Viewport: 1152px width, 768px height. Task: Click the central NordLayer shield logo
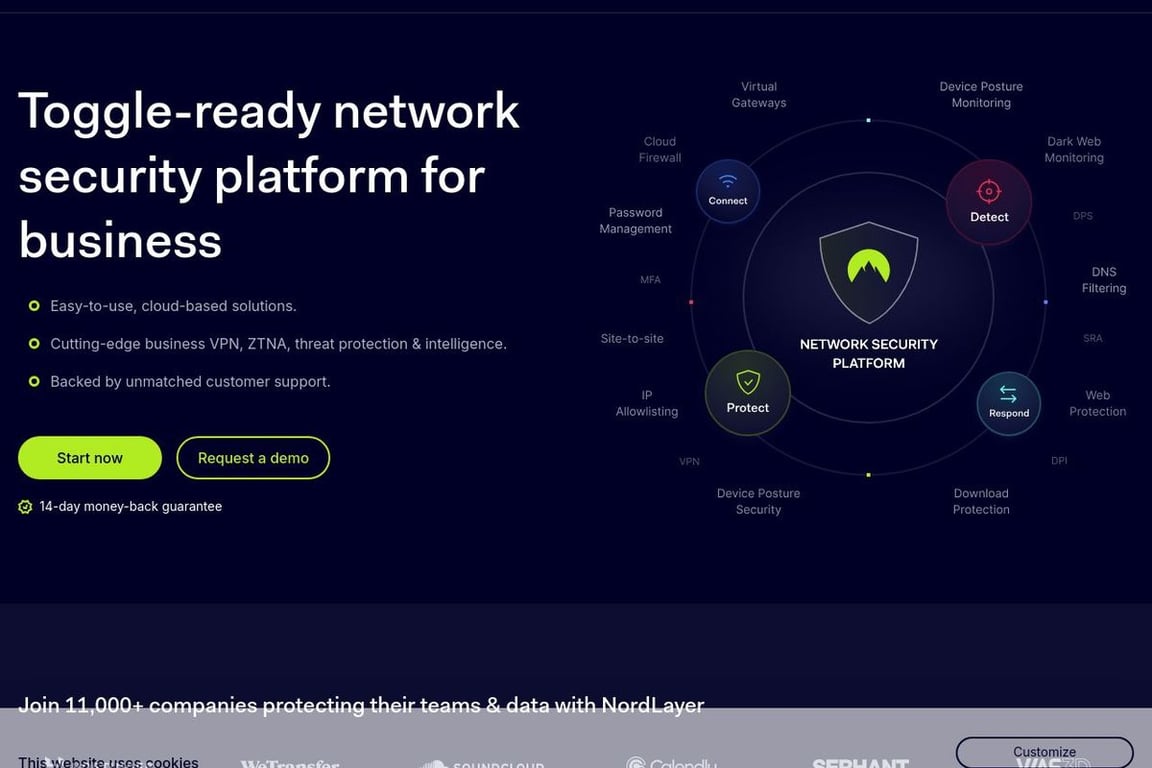click(868, 272)
